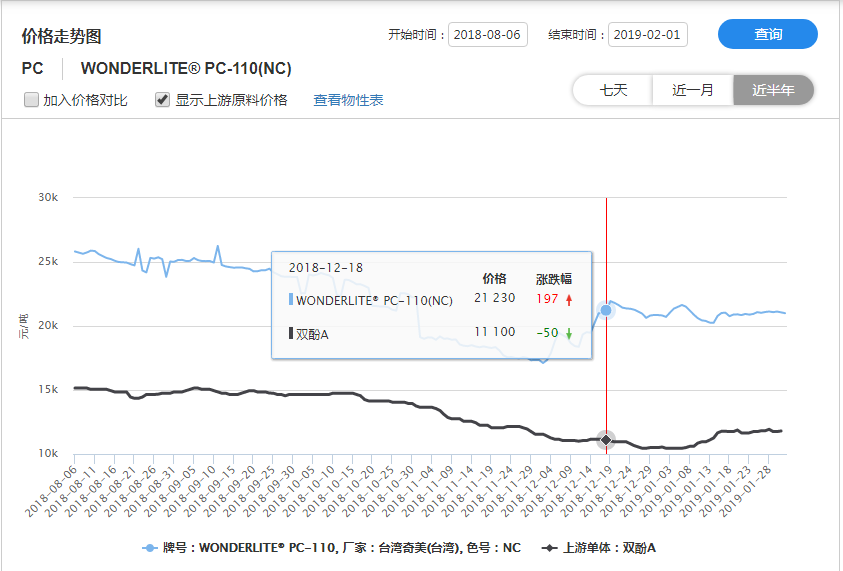Select the 近一月 range tab
The height and width of the screenshot is (571, 843).
tap(692, 90)
